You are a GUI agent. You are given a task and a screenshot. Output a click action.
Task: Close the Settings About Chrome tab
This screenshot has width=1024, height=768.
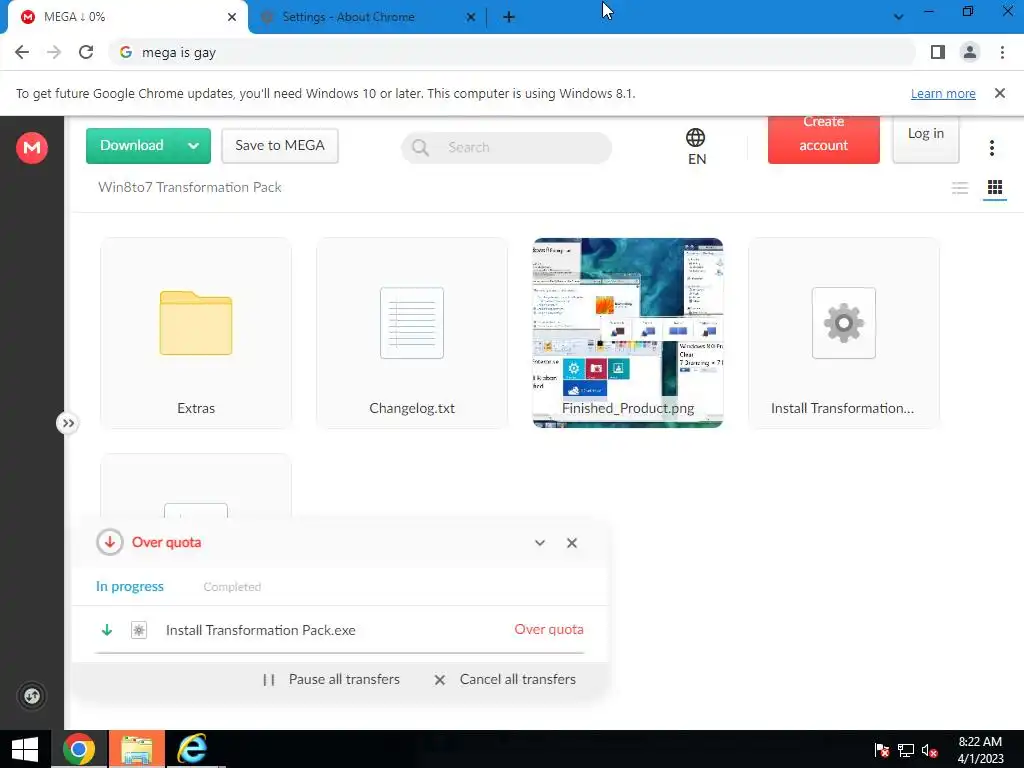[471, 17]
